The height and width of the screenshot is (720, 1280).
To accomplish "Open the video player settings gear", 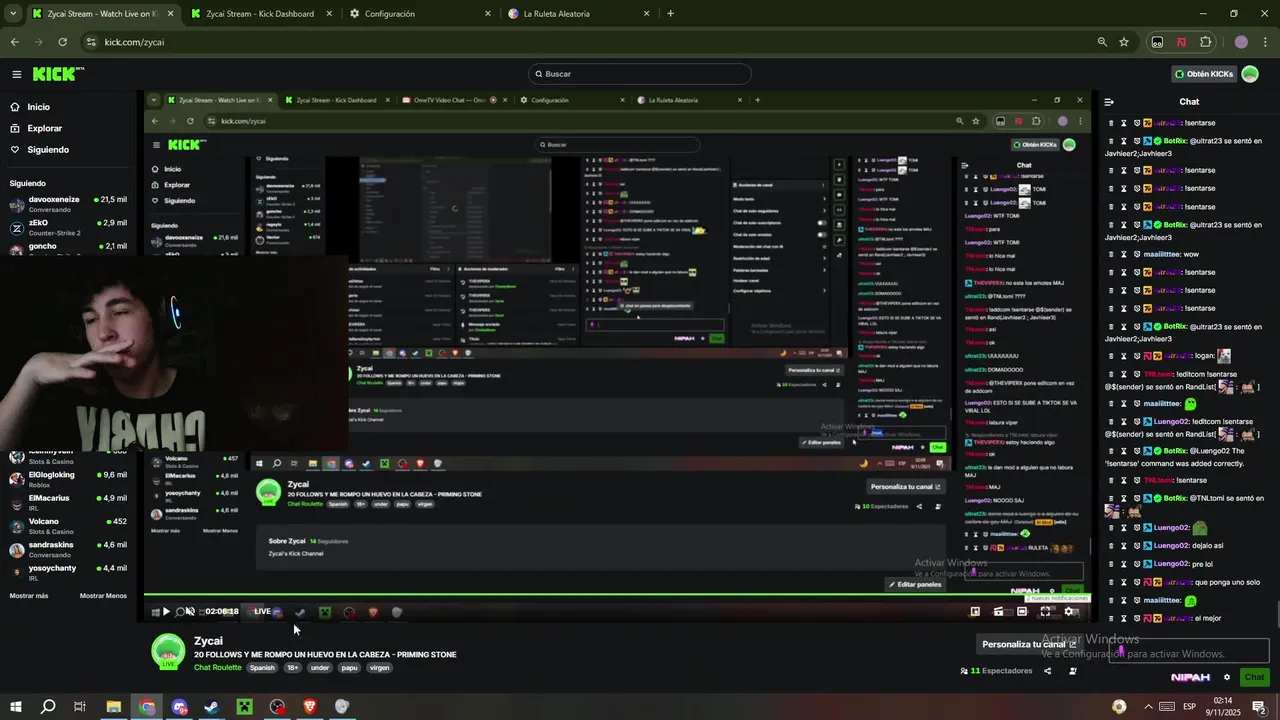I will 1070,612.
